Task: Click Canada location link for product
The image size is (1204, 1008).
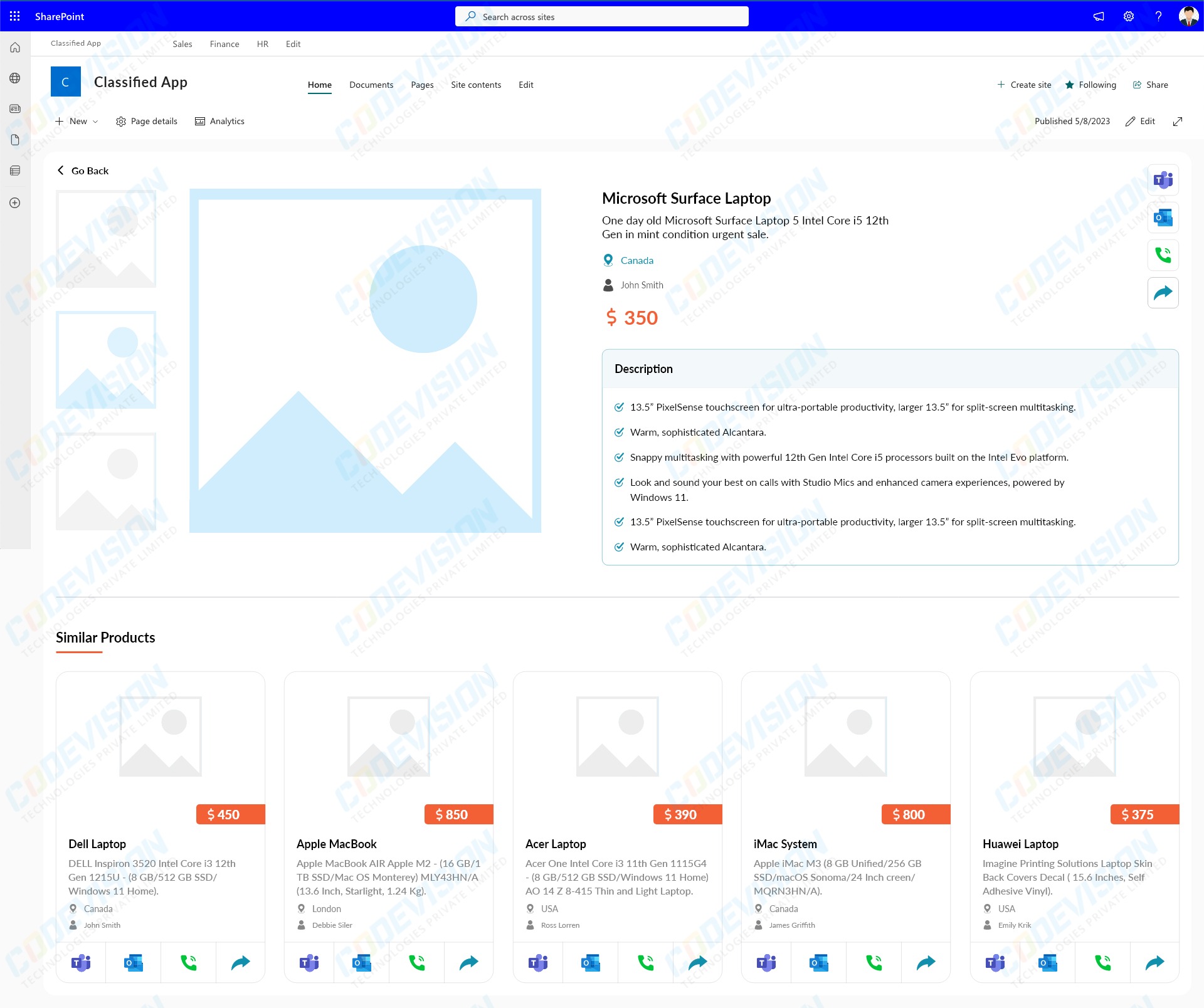Action: point(636,260)
